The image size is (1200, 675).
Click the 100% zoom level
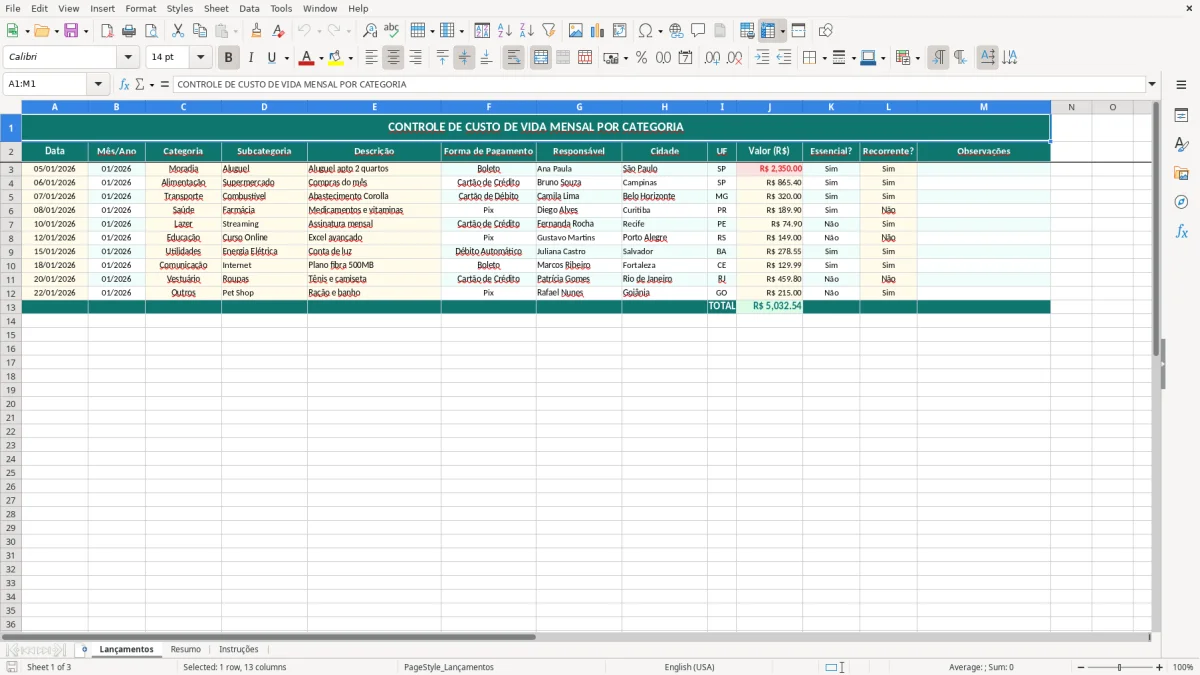[1183, 667]
